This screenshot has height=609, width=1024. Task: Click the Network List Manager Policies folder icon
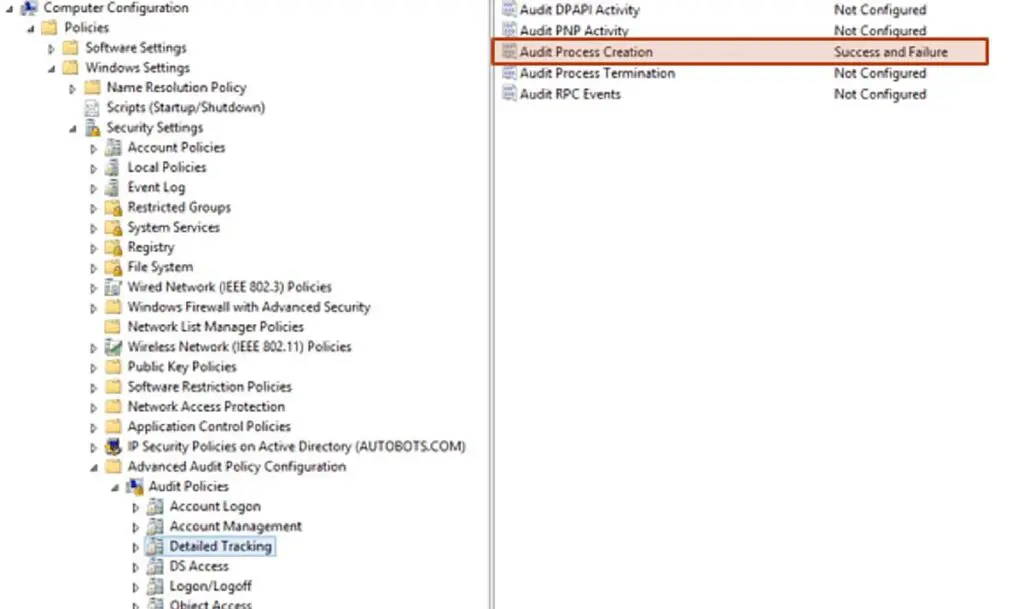coord(113,327)
